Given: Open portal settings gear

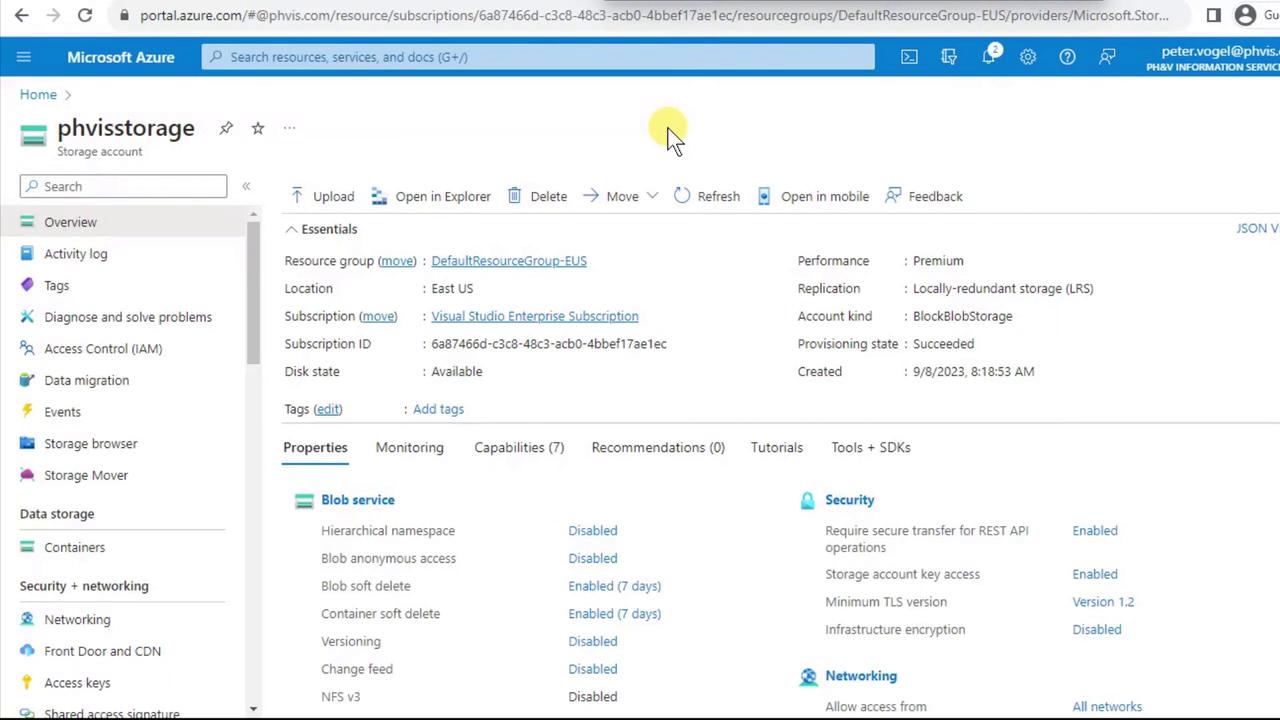Looking at the screenshot, I should click(x=1028, y=57).
